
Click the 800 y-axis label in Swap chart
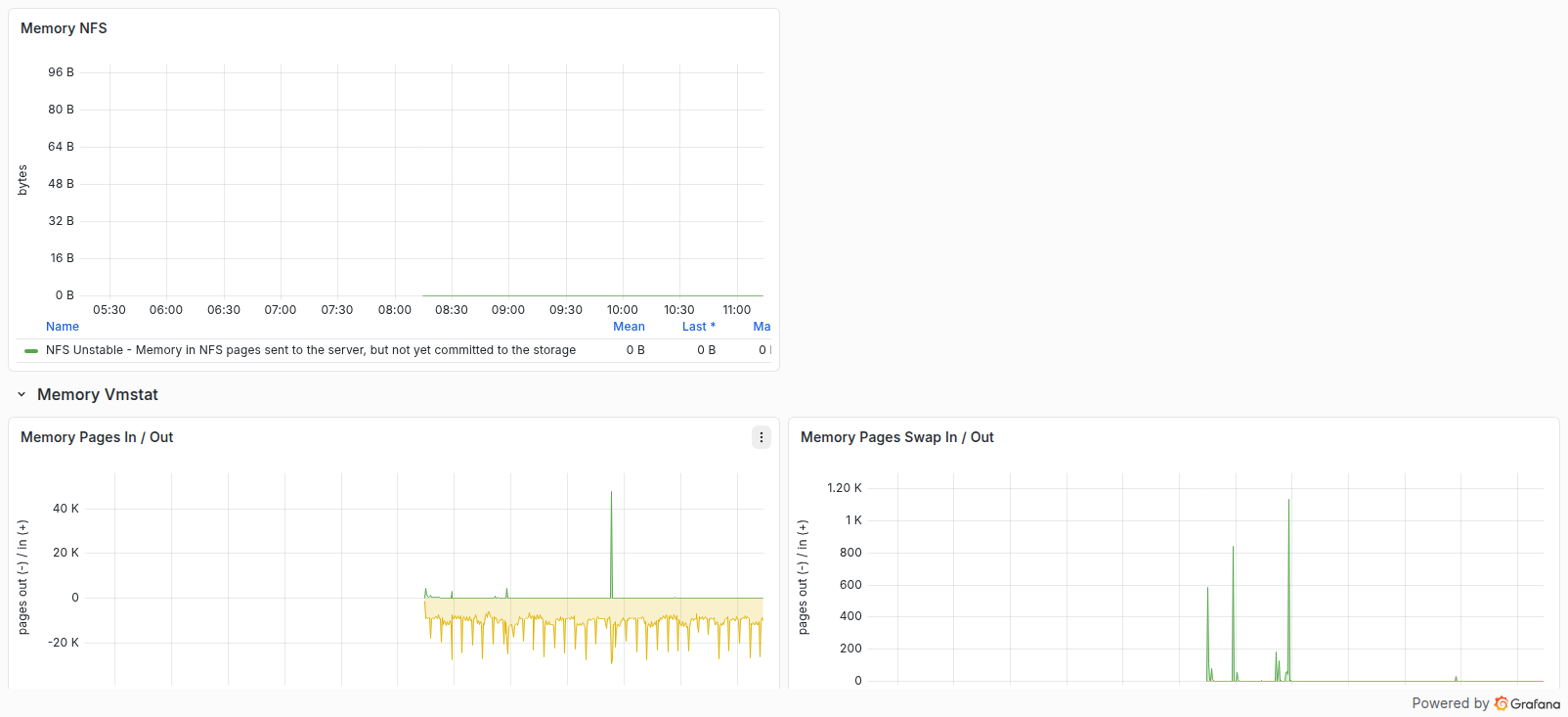[x=850, y=553]
